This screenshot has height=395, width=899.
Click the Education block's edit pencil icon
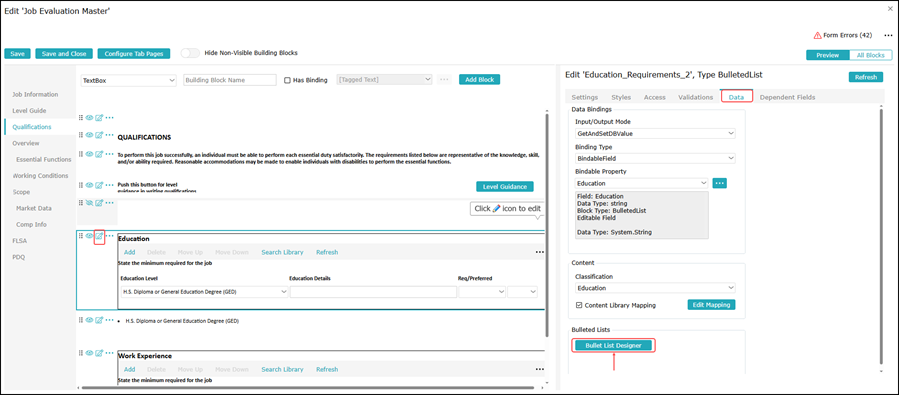click(x=99, y=236)
